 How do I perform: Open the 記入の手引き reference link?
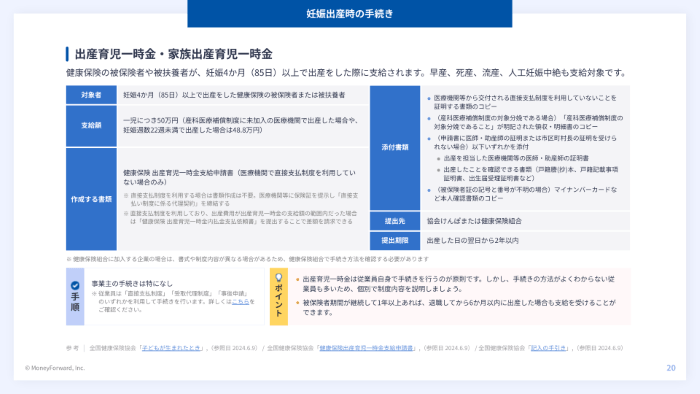(548, 348)
